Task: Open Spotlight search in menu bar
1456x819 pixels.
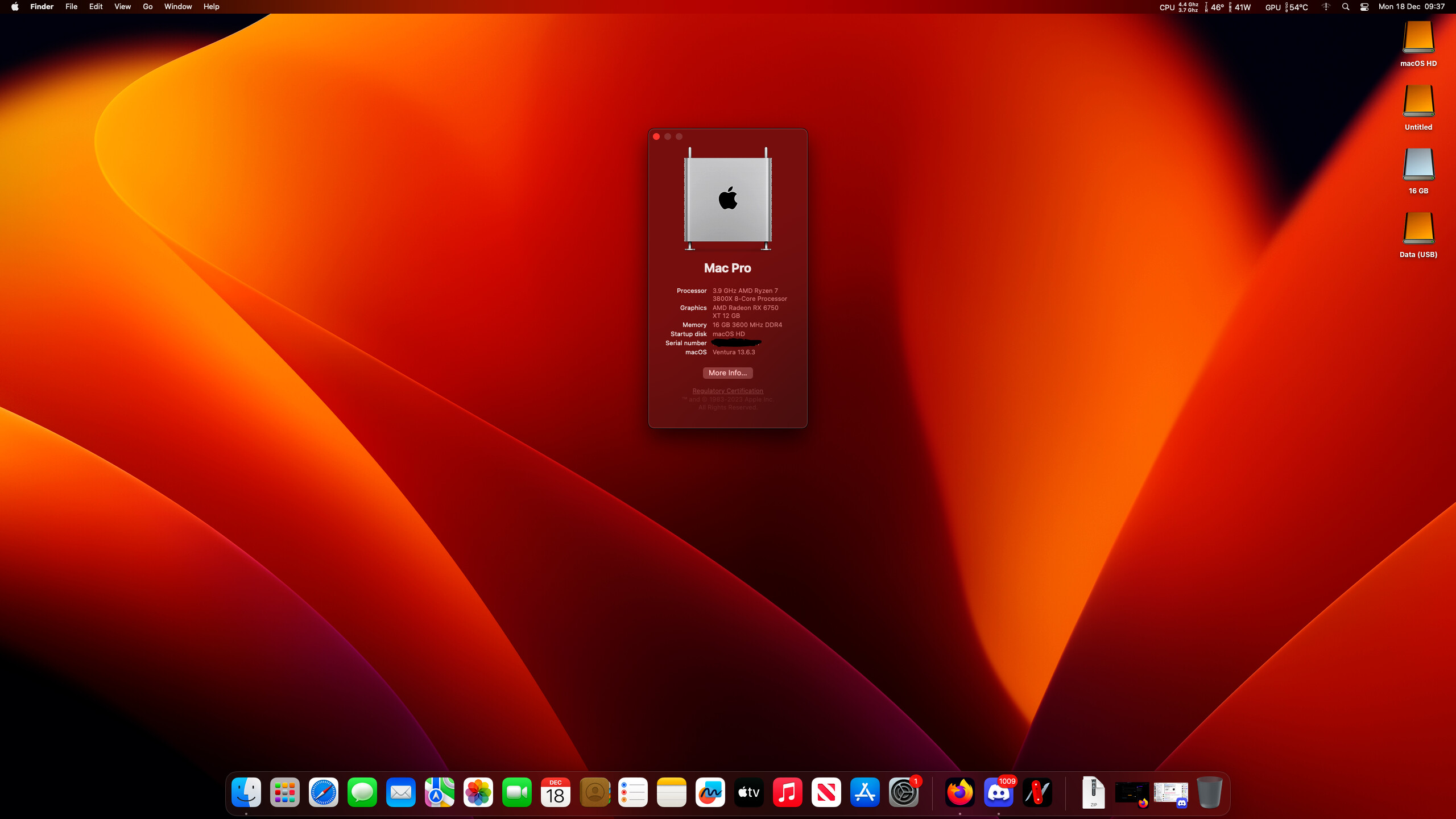Action: (1346, 7)
